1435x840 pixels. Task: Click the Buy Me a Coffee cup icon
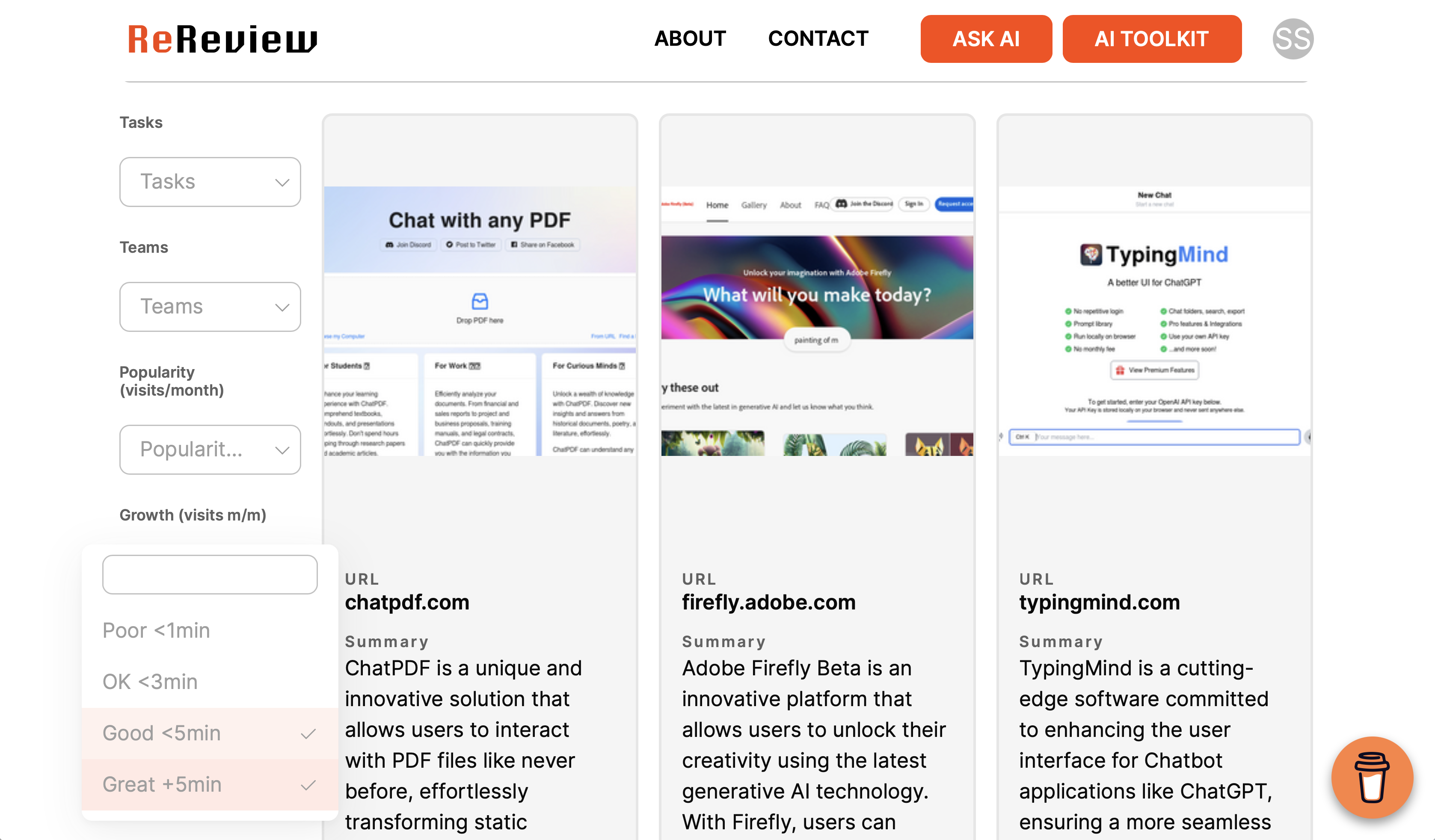pyautogui.click(x=1372, y=777)
